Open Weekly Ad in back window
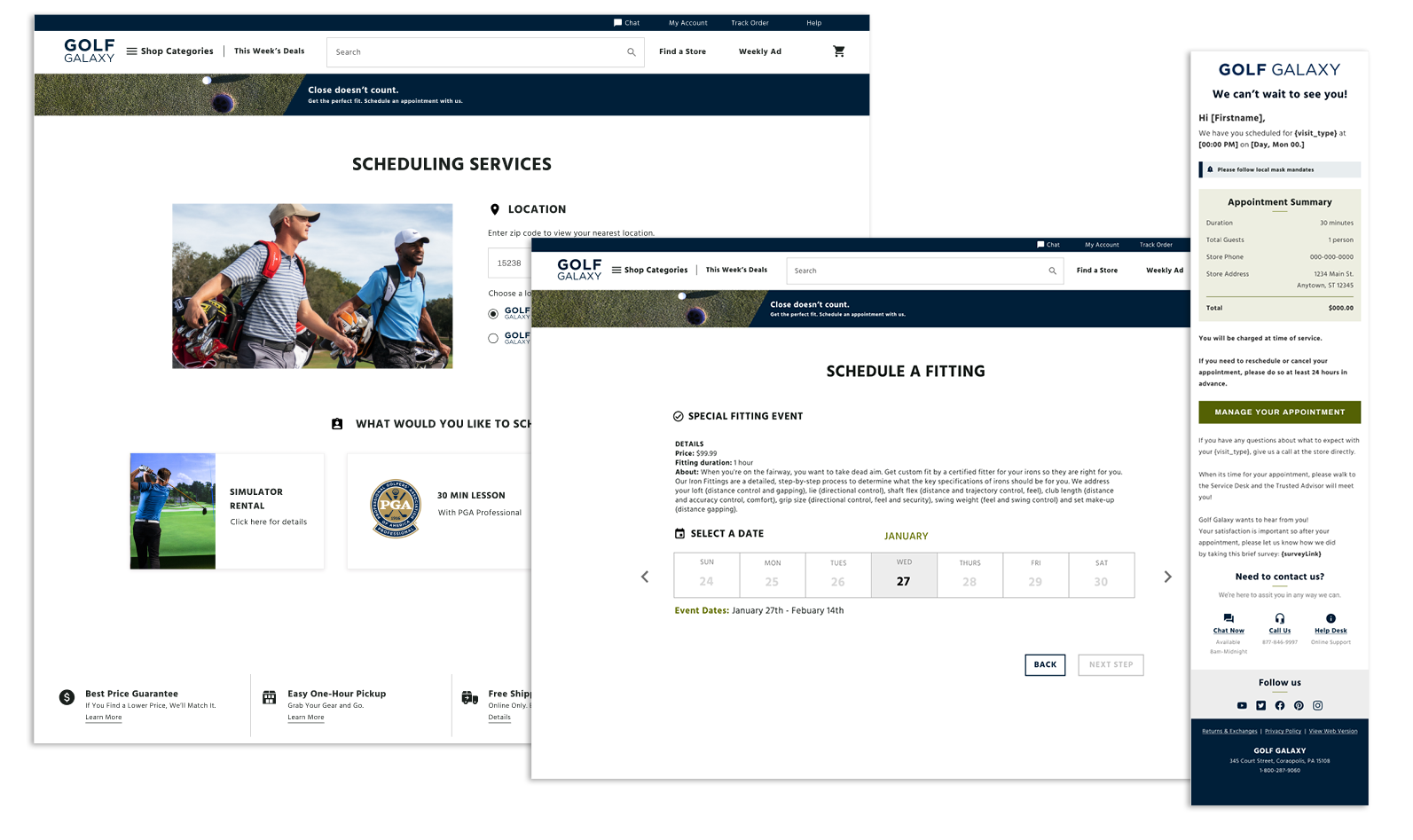Image resolution: width=1413 pixels, height=840 pixels. coord(760,51)
